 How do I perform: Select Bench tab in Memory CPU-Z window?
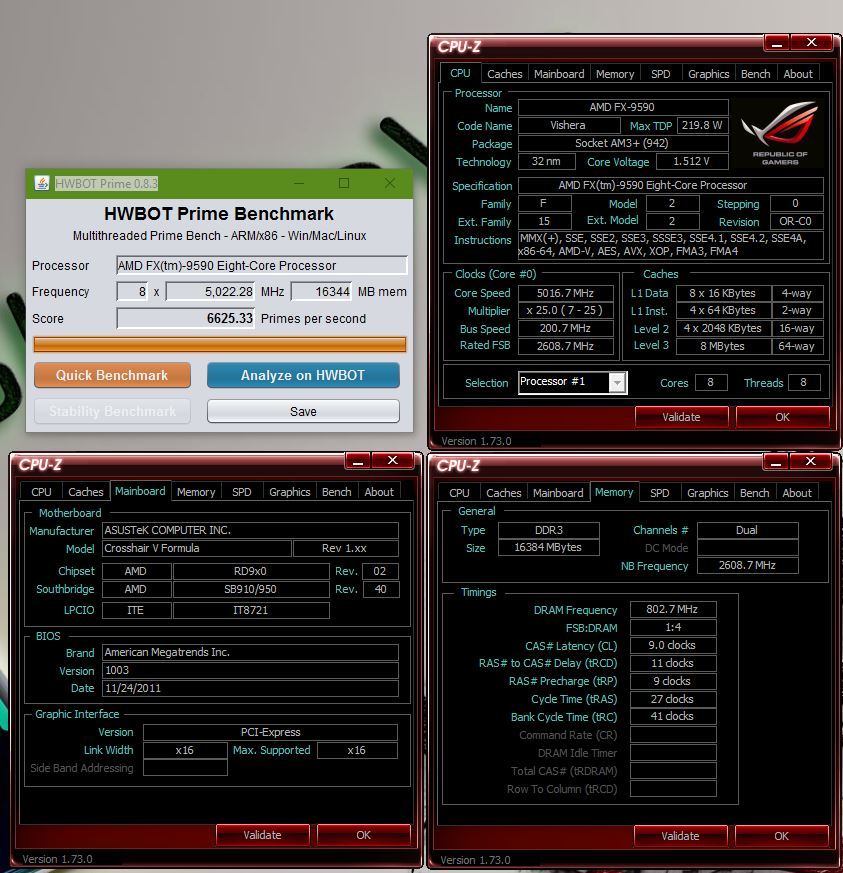[x=754, y=493]
